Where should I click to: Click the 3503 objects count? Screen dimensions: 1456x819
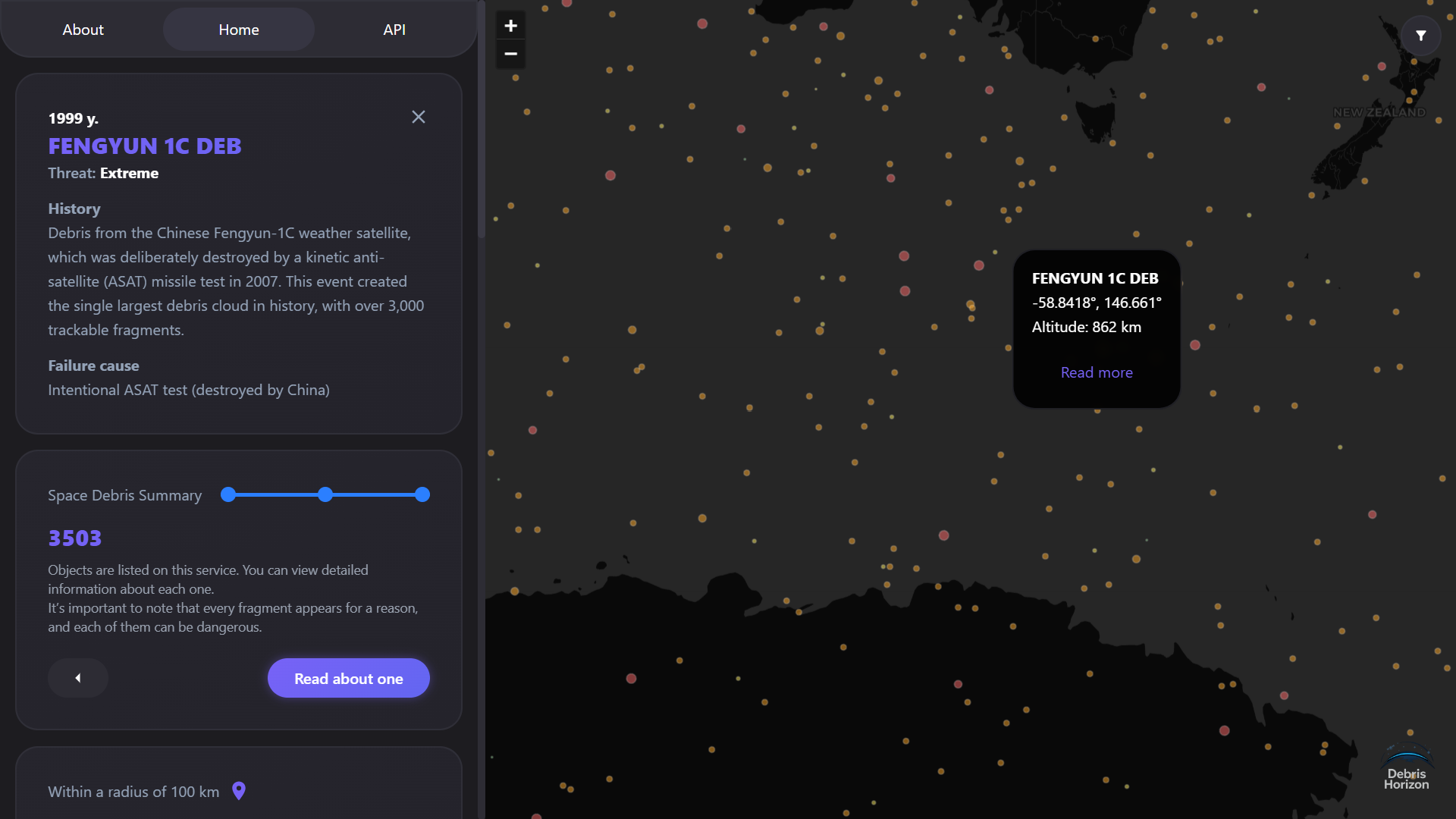[x=75, y=538]
